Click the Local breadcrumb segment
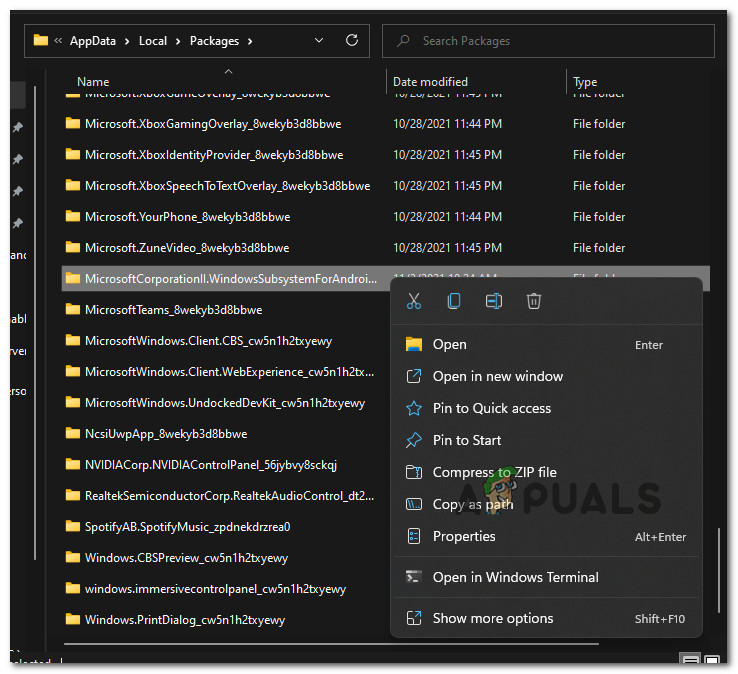738x674 pixels. tap(153, 41)
